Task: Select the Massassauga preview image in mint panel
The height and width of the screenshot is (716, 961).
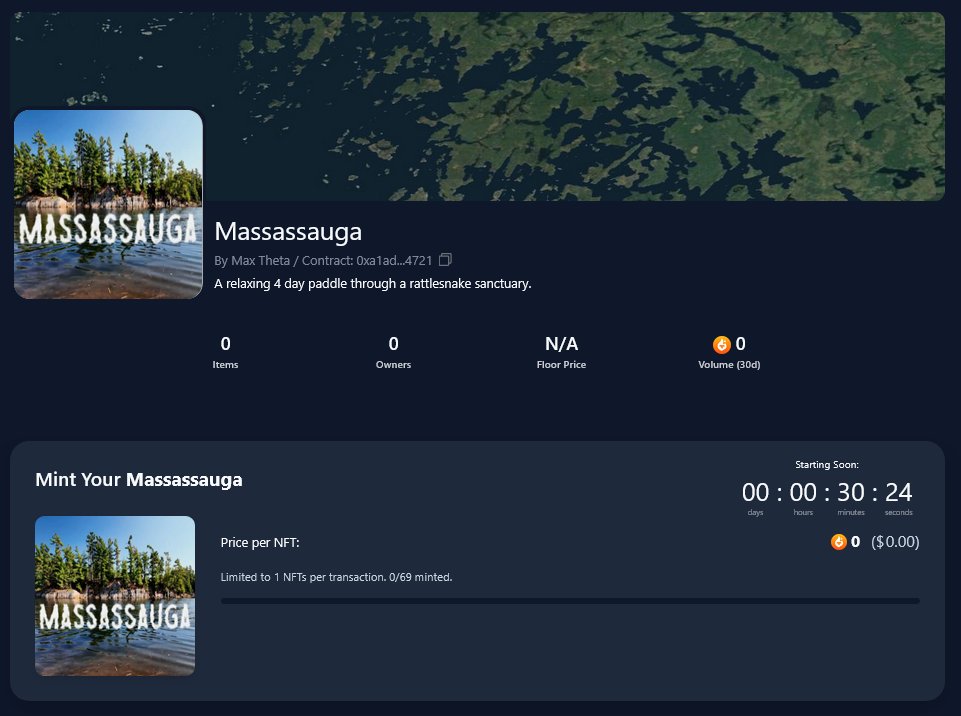Action: [114, 595]
